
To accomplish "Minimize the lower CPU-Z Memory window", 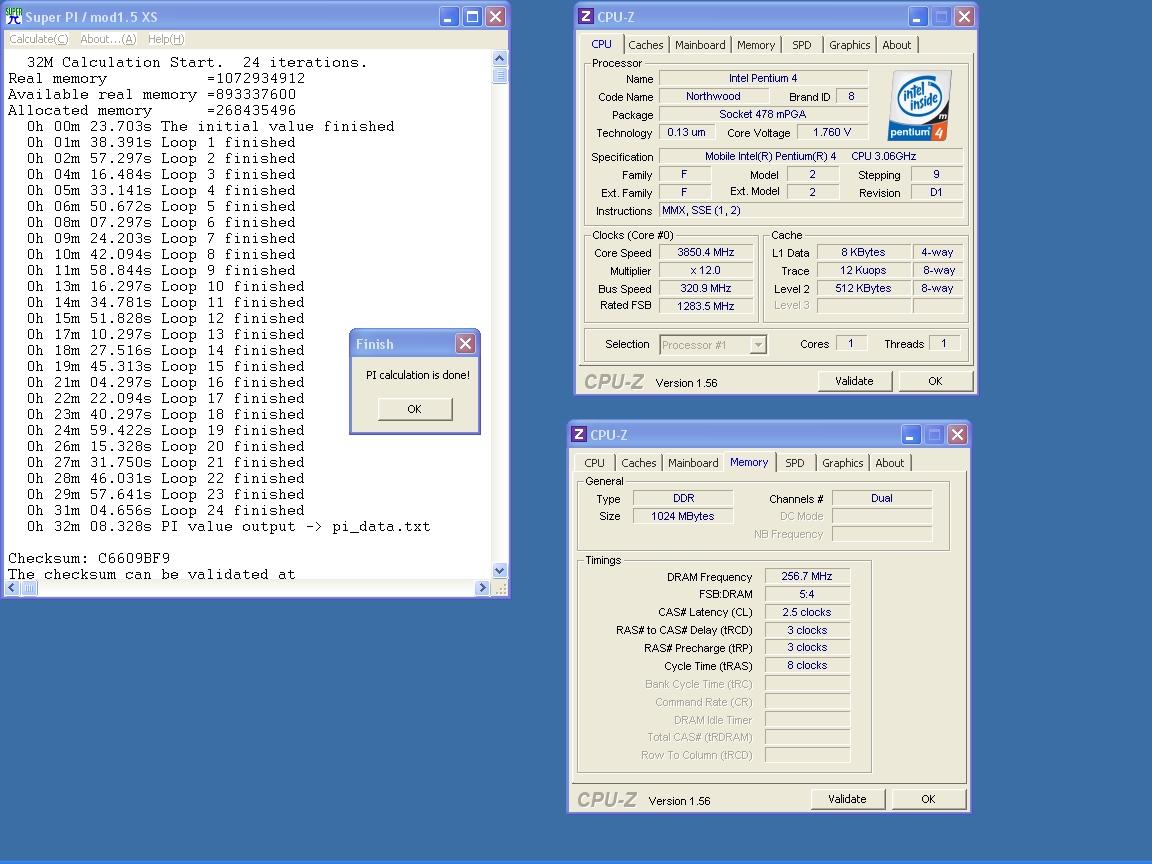I will [x=910, y=434].
